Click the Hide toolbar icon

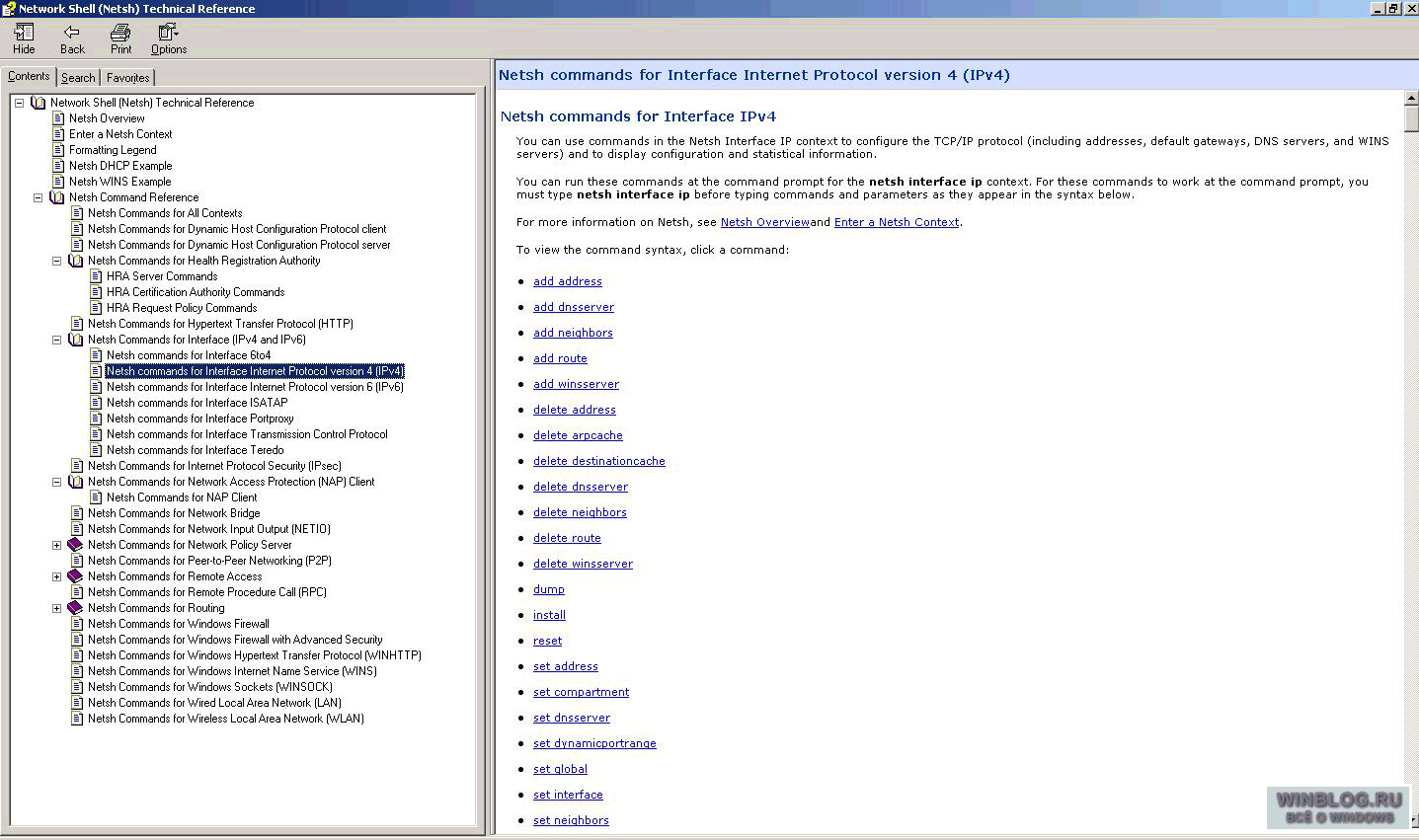24,33
